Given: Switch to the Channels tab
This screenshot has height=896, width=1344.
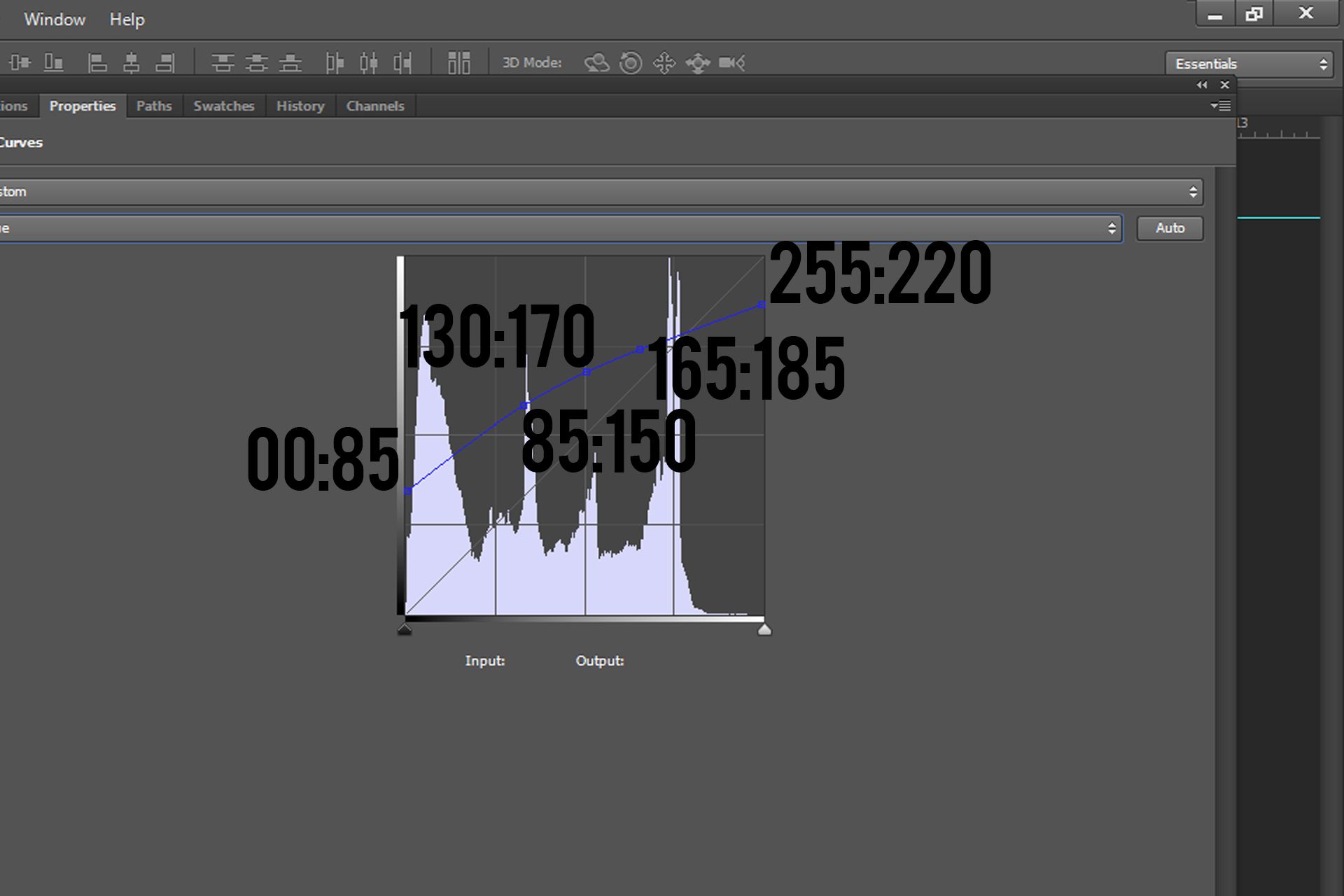Looking at the screenshot, I should (375, 106).
